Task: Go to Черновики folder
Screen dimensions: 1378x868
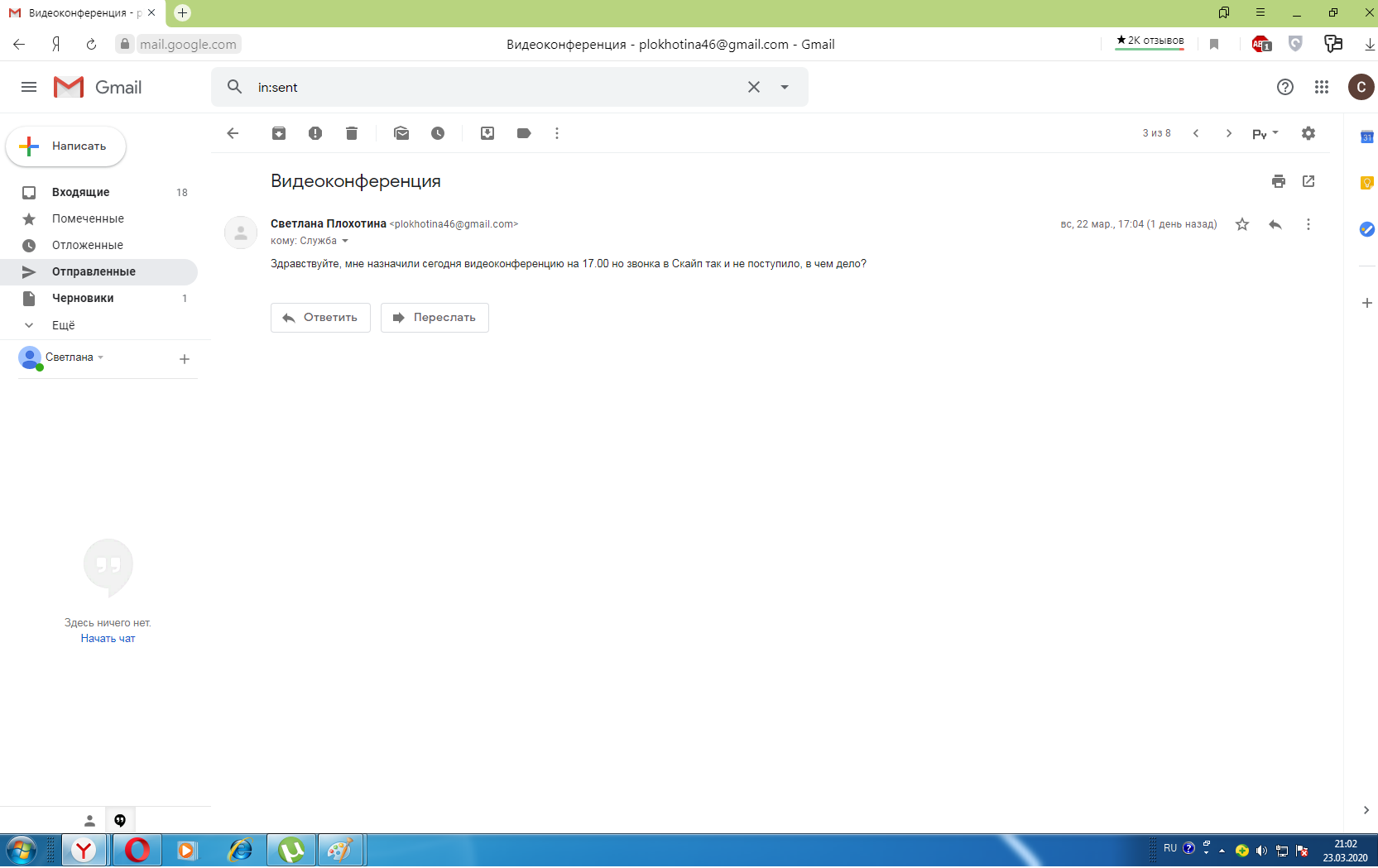Action: click(83, 298)
